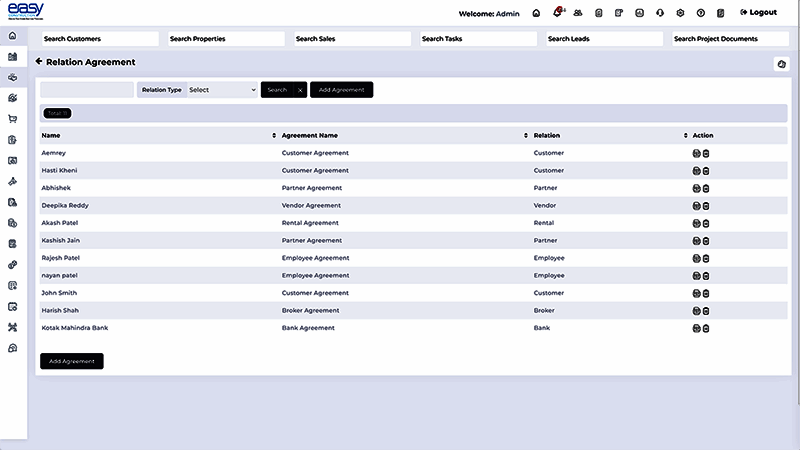Select the handshake icon in sidebar

click(x=13, y=78)
